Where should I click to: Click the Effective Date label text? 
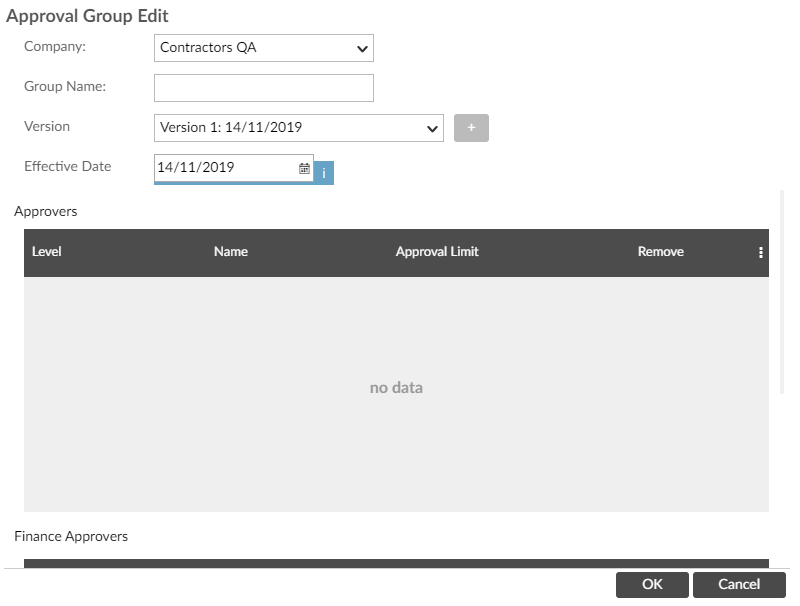click(68, 167)
